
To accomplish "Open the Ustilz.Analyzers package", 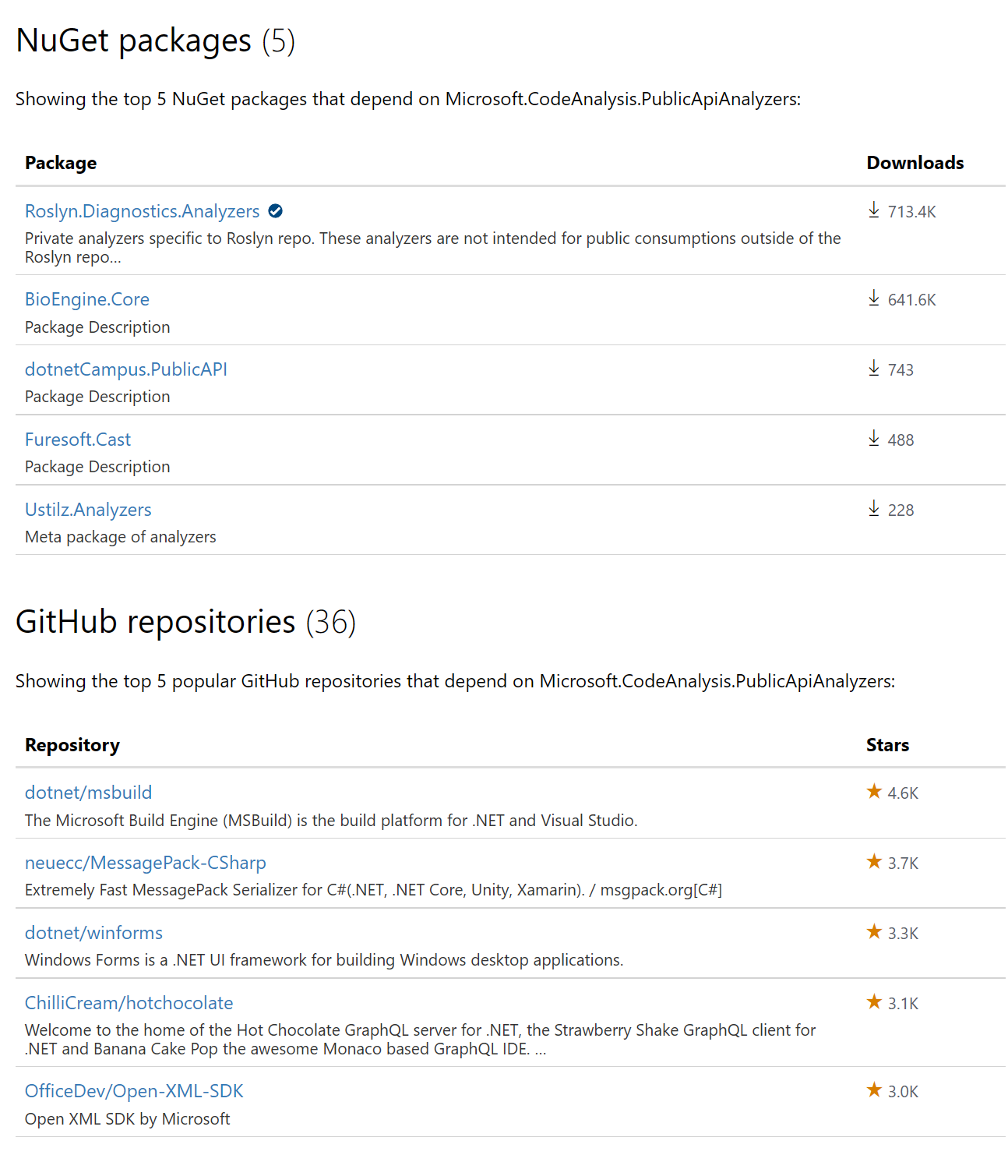I will pos(88,509).
